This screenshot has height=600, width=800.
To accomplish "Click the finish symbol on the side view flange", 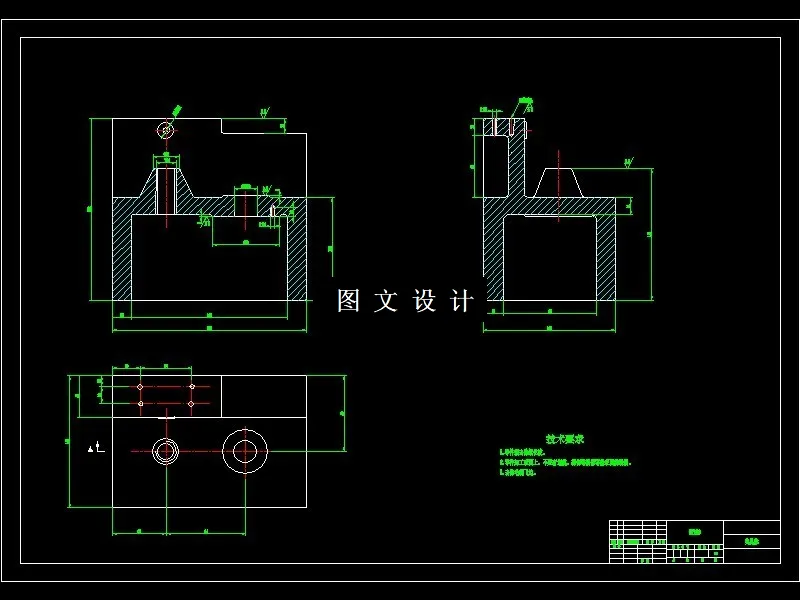I will pyautogui.click(x=629, y=161).
